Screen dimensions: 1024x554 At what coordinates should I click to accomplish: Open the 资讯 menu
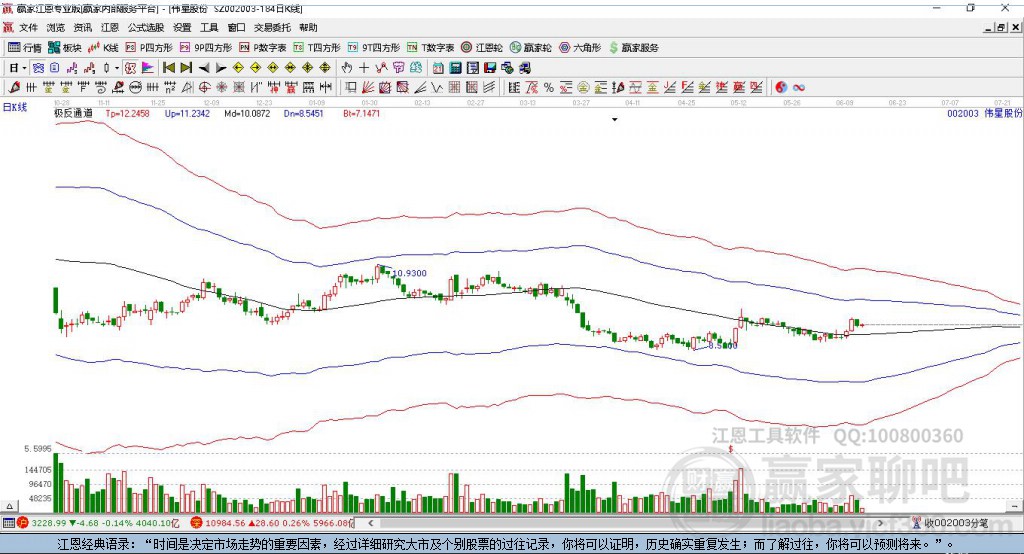tap(83, 27)
